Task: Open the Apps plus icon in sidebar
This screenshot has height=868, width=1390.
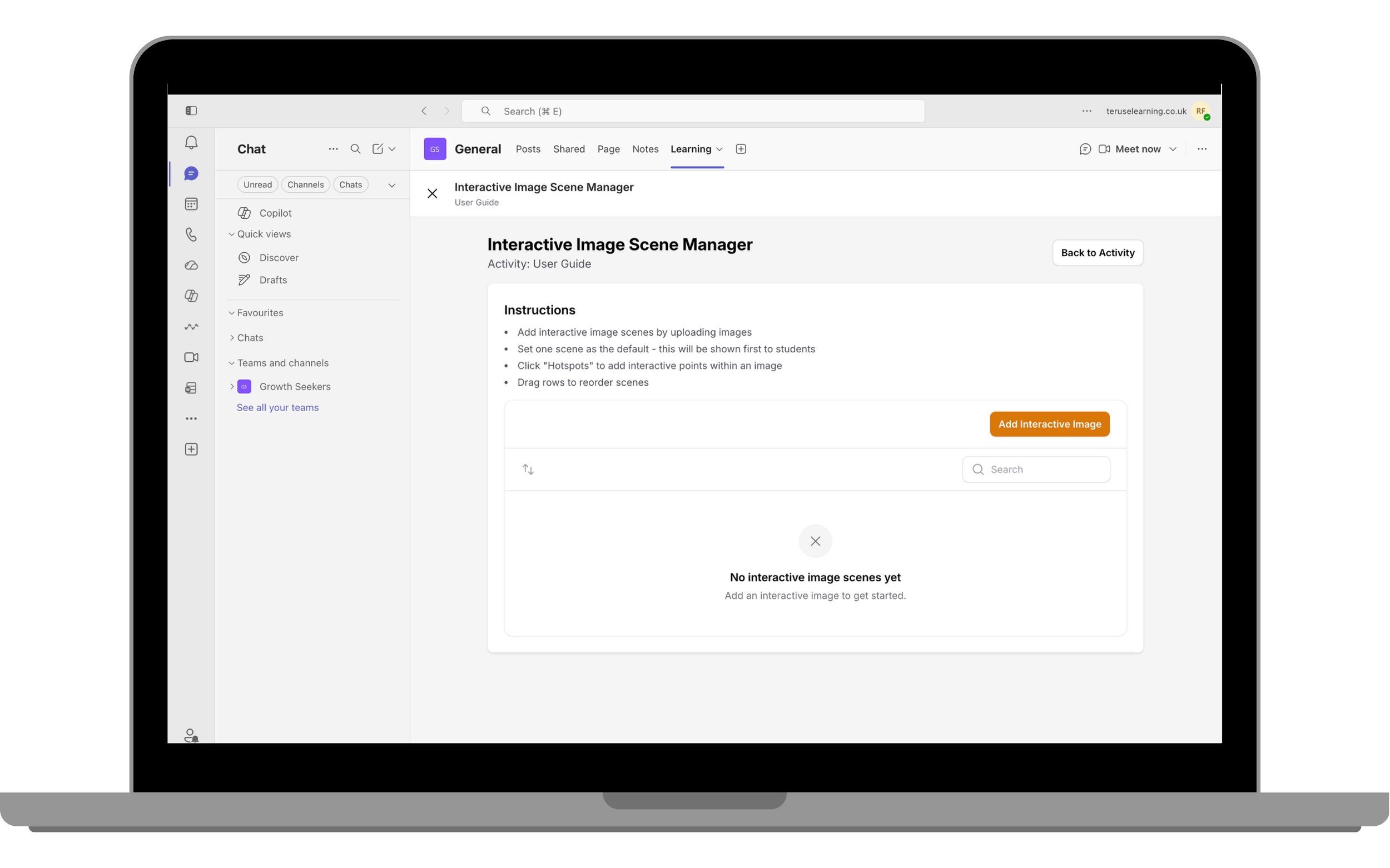Action: [x=191, y=449]
